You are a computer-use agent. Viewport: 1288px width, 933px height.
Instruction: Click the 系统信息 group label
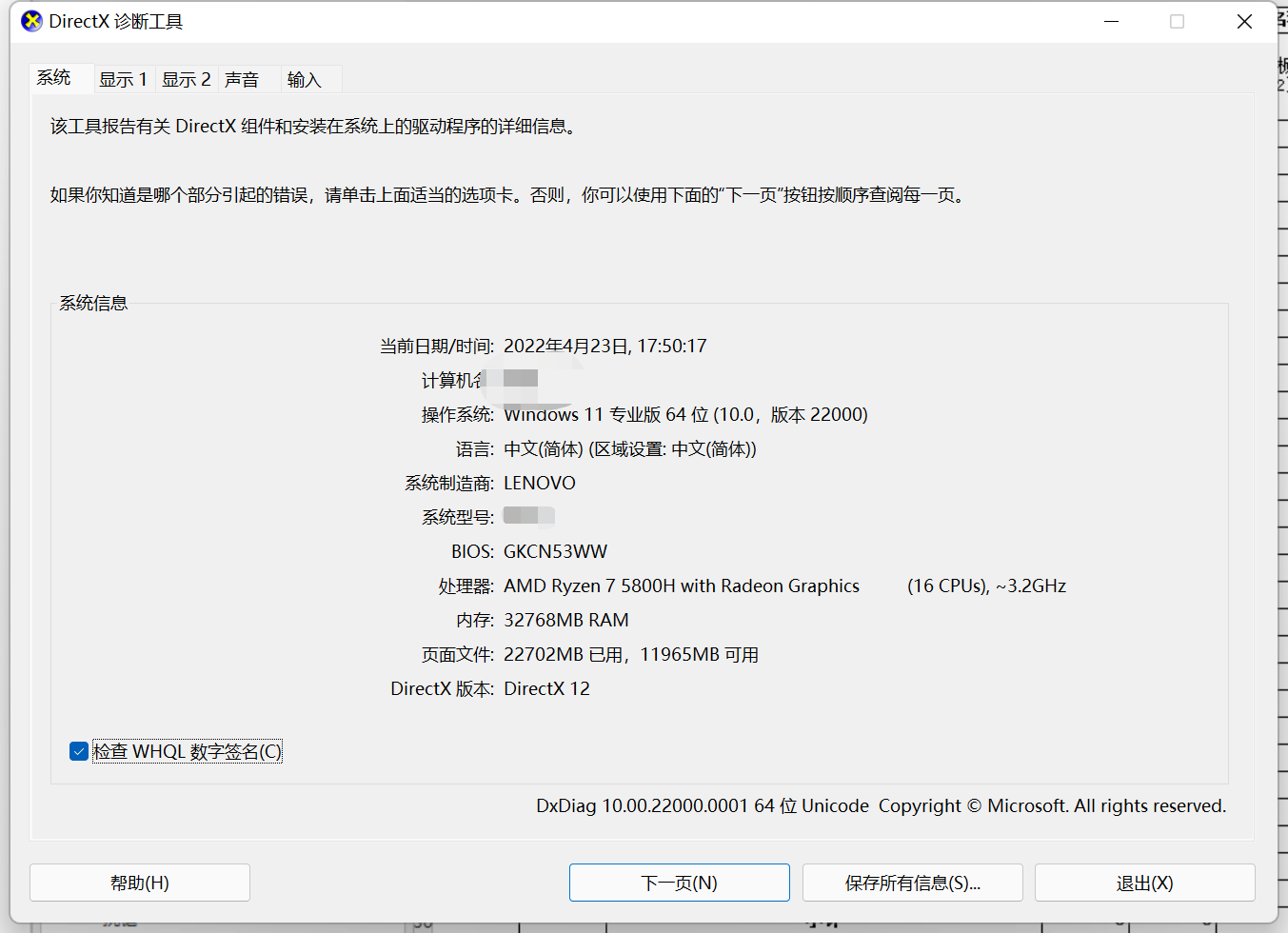pyautogui.click(x=93, y=303)
